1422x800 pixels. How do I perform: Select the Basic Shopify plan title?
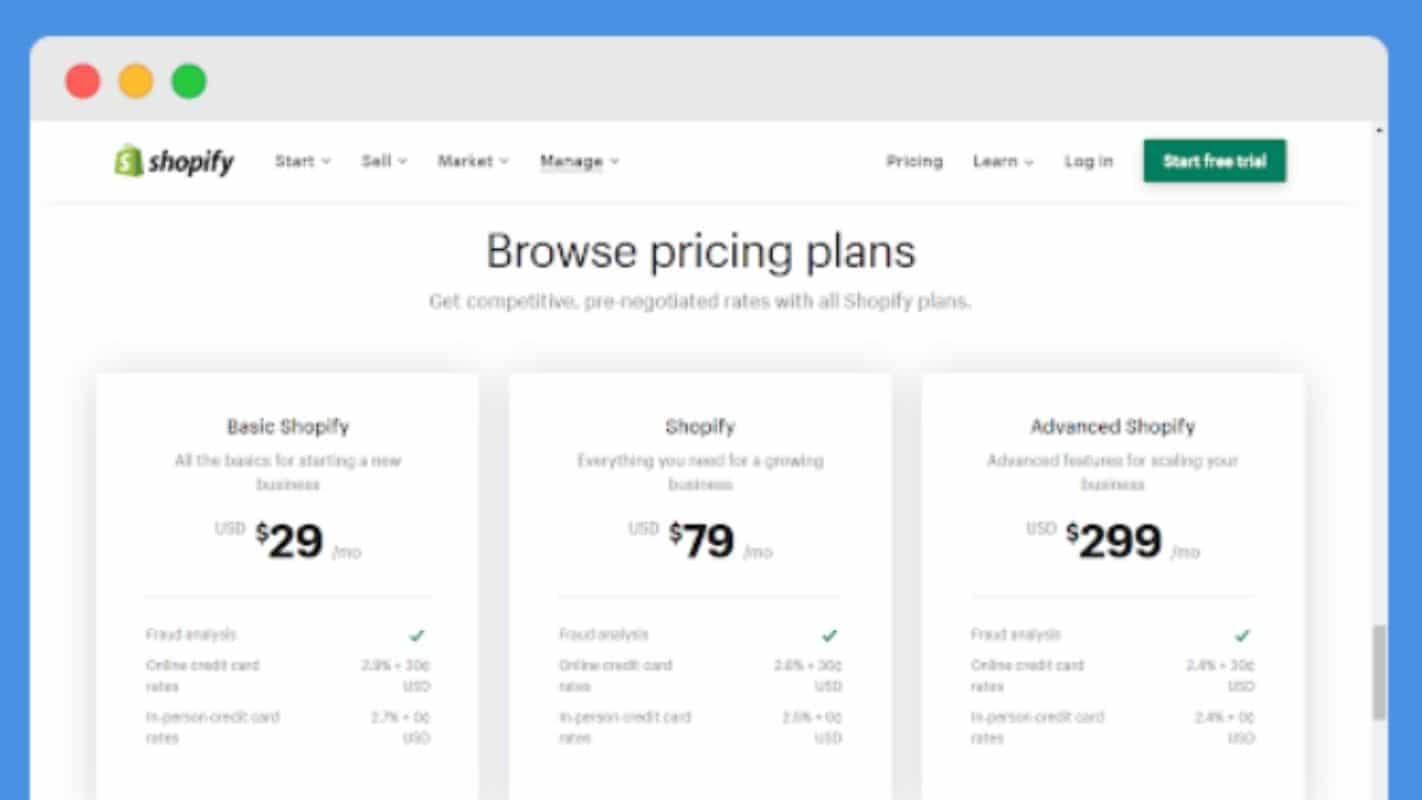[288, 427]
